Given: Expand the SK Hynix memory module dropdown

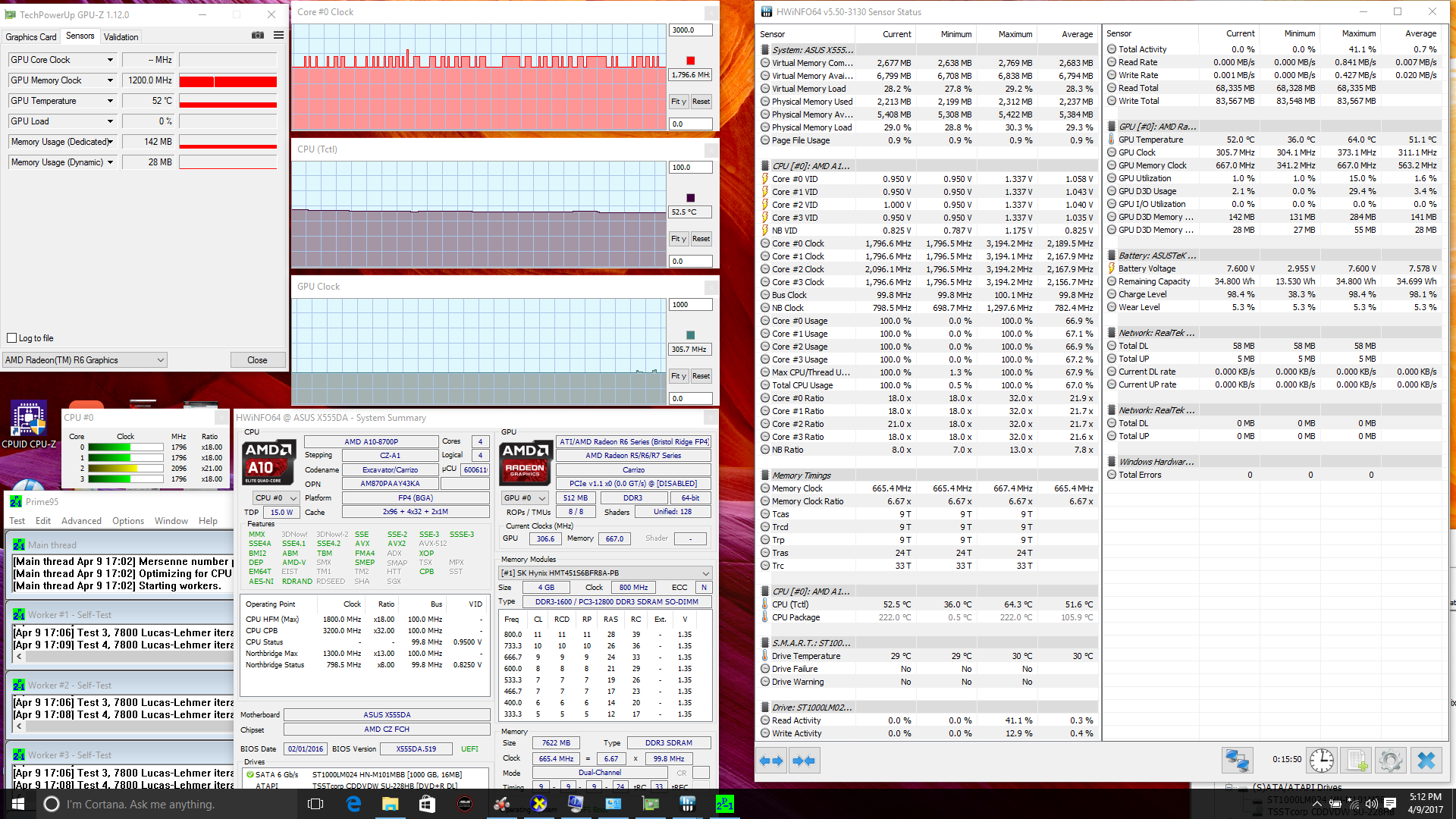Looking at the screenshot, I should [x=605, y=573].
